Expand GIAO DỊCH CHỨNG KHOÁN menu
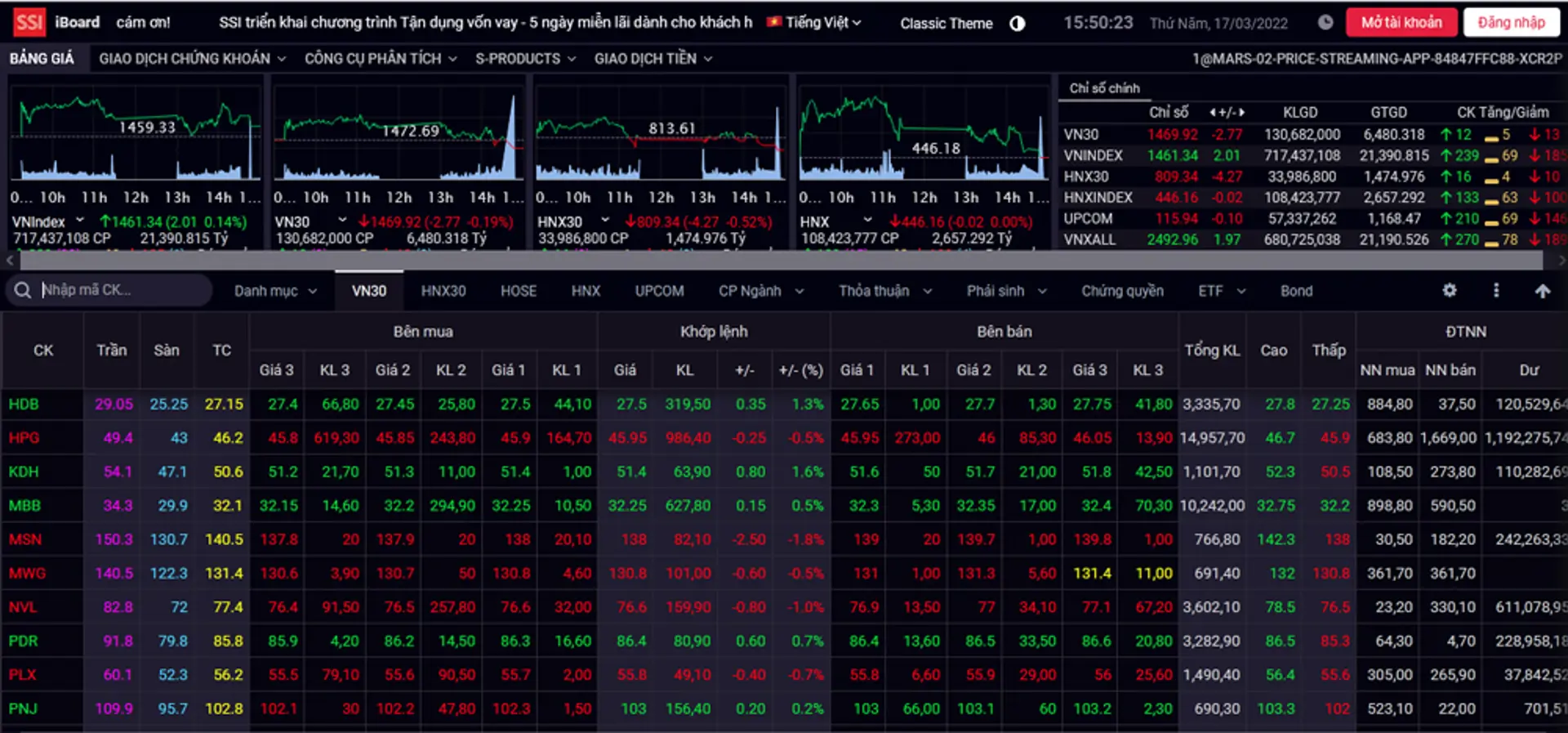The width and height of the screenshot is (1568, 733). tap(192, 58)
